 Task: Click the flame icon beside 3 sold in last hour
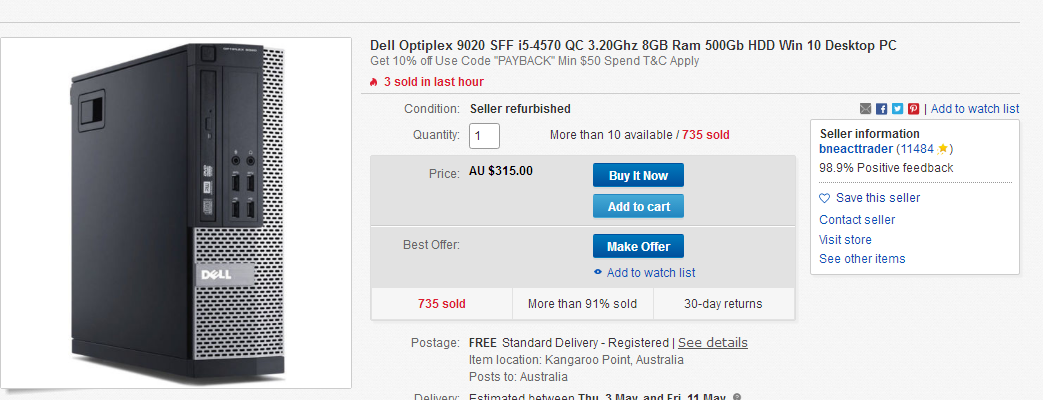[x=374, y=82]
